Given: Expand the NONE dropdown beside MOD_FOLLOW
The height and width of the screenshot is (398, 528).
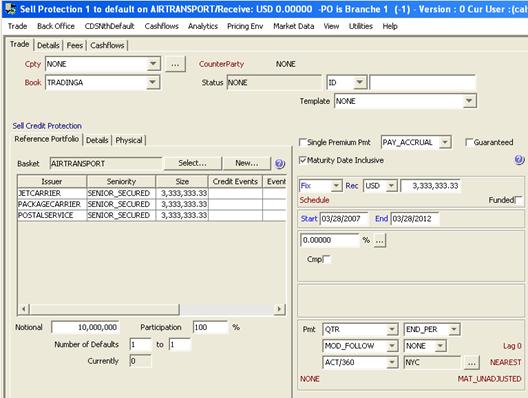Looking at the screenshot, I should click(x=440, y=346).
